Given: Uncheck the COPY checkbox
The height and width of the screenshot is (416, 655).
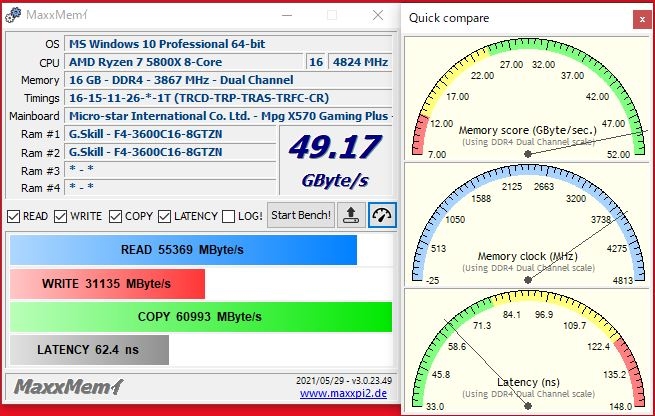Looking at the screenshot, I should [x=115, y=216].
